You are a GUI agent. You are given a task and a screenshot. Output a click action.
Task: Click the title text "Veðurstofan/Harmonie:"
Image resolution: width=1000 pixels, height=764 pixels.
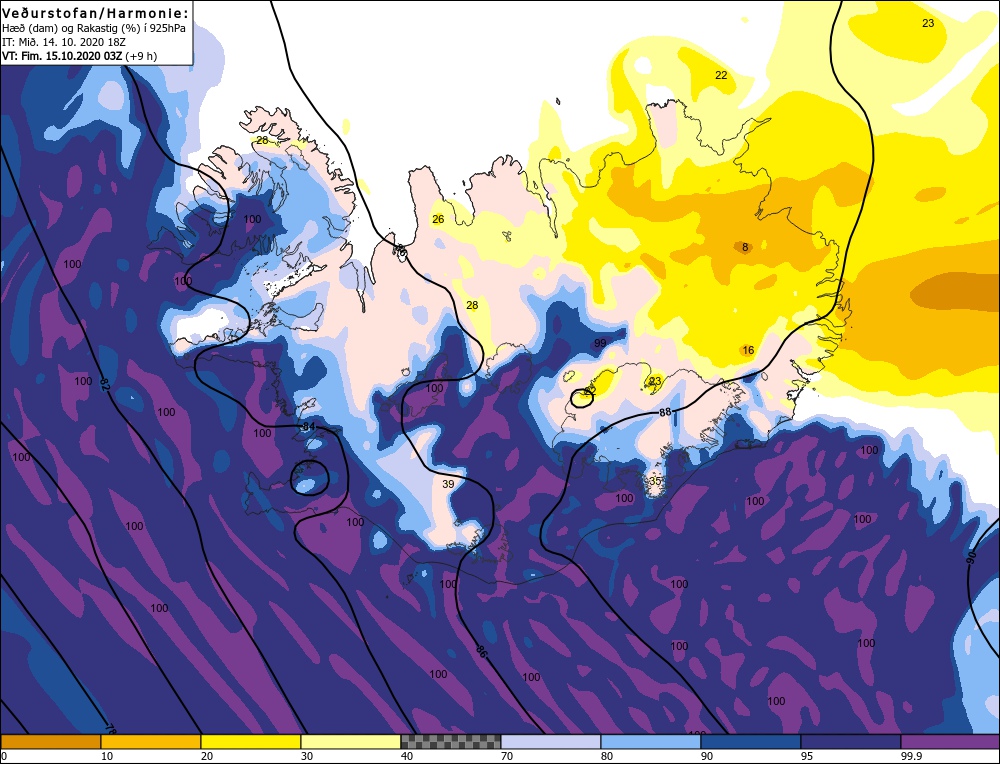(96, 13)
